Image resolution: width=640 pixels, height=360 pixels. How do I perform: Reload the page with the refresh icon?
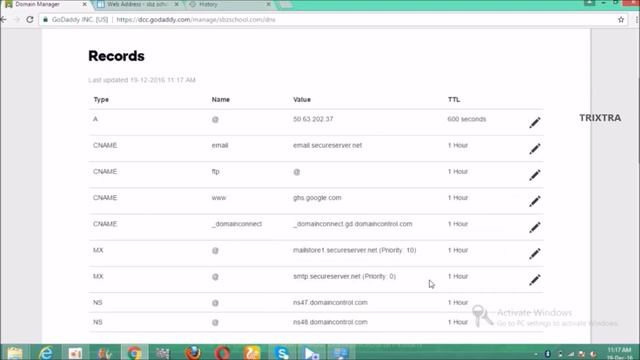(x=30, y=19)
